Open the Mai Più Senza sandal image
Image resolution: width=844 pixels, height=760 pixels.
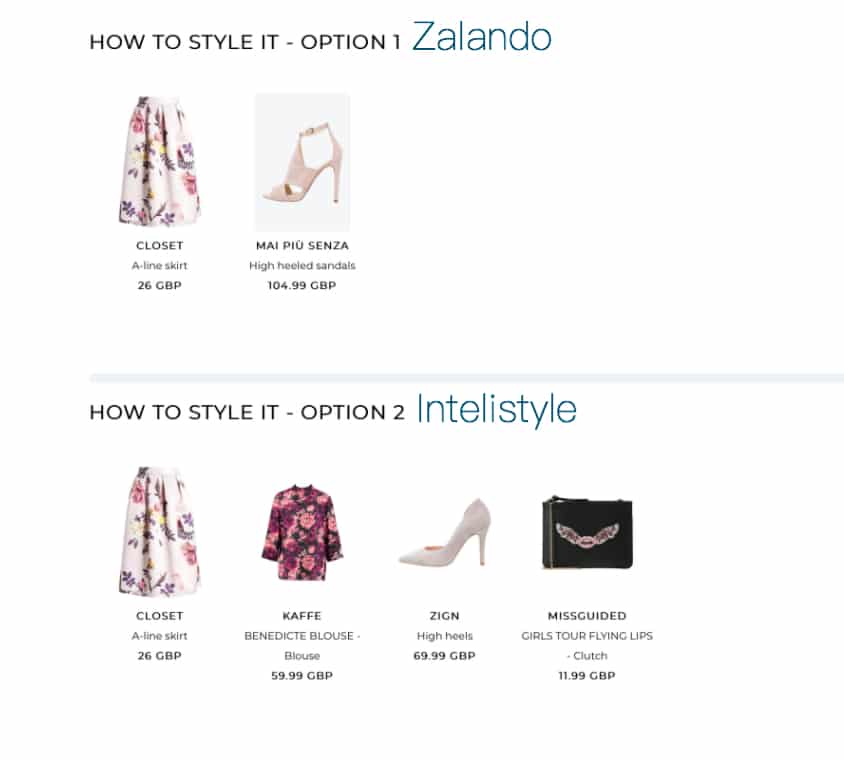[302, 162]
